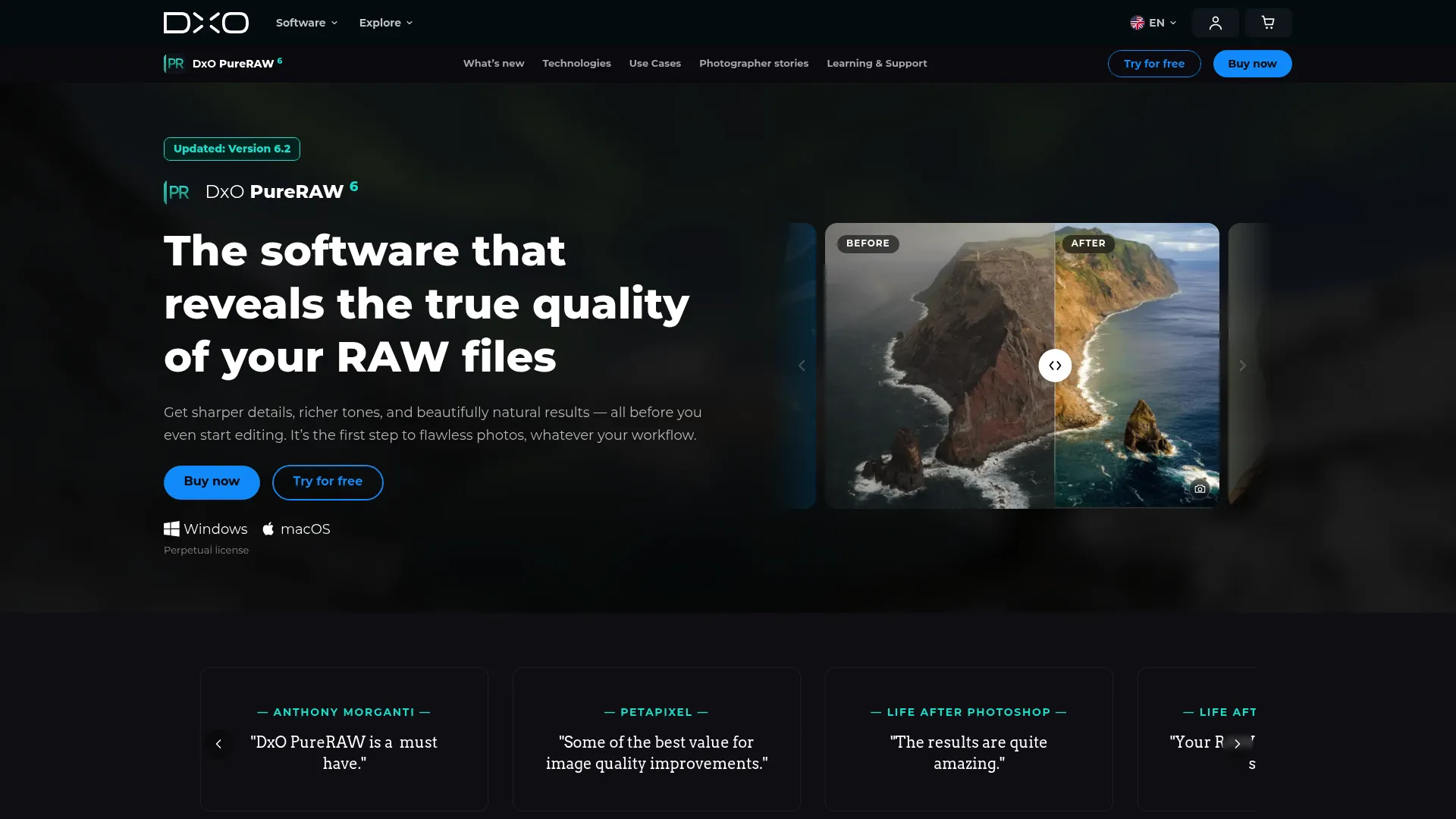The height and width of the screenshot is (819, 1456).
Task: Click the Apple macOS logo icon
Action: pyautogui.click(x=268, y=529)
